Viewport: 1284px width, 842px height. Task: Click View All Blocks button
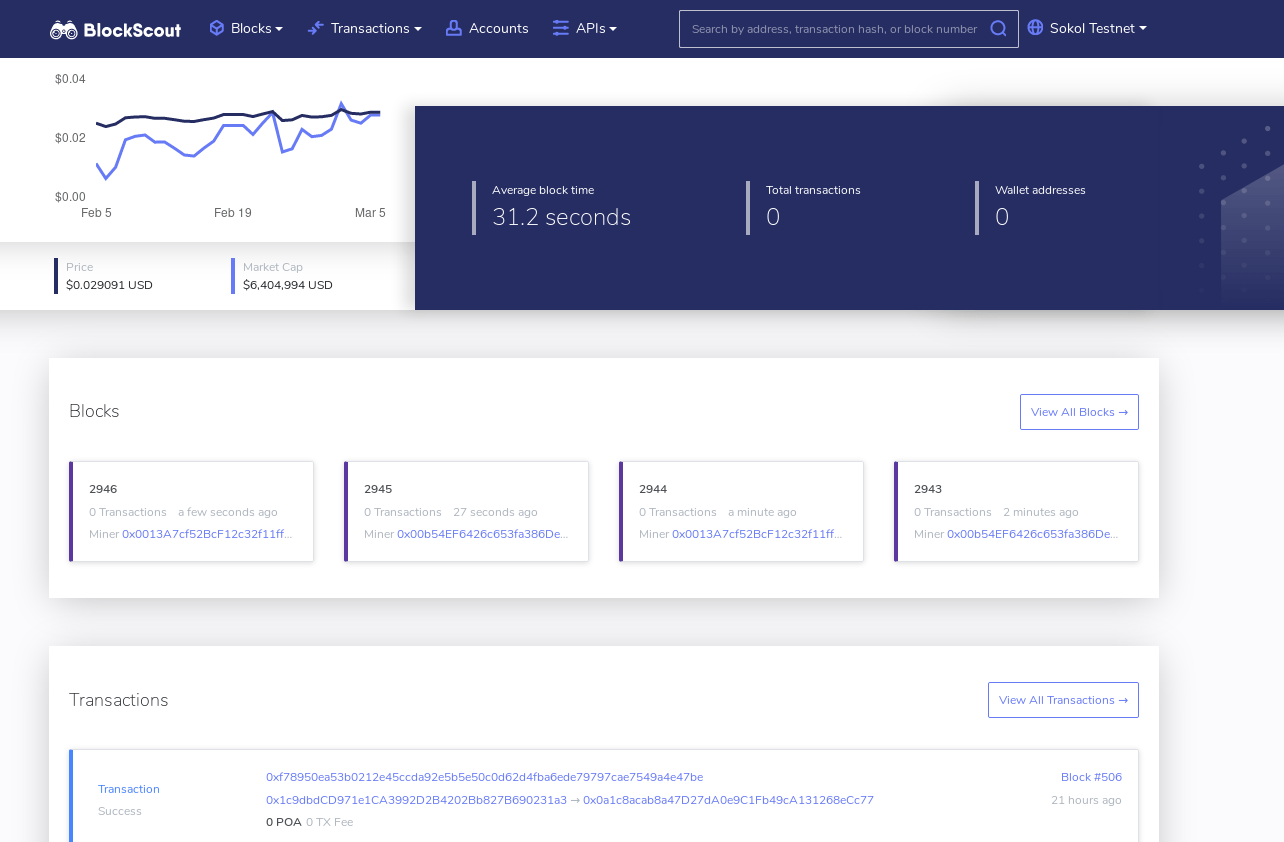1079,412
